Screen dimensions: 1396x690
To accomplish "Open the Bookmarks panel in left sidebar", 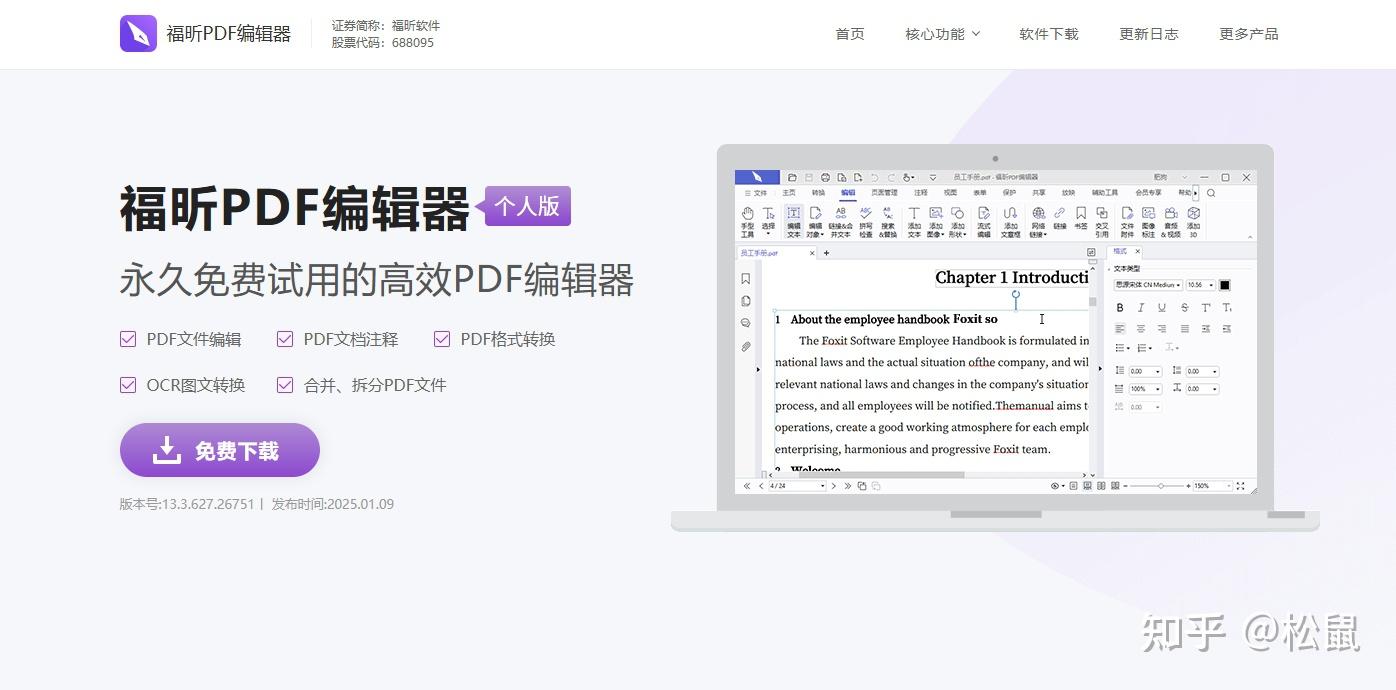I will pos(746,279).
